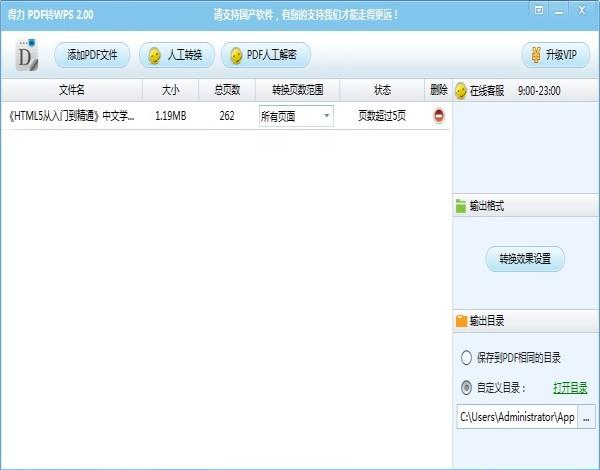Delete the file with red remove icon
The height and width of the screenshot is (470, 600).
(x=439, y=116)
